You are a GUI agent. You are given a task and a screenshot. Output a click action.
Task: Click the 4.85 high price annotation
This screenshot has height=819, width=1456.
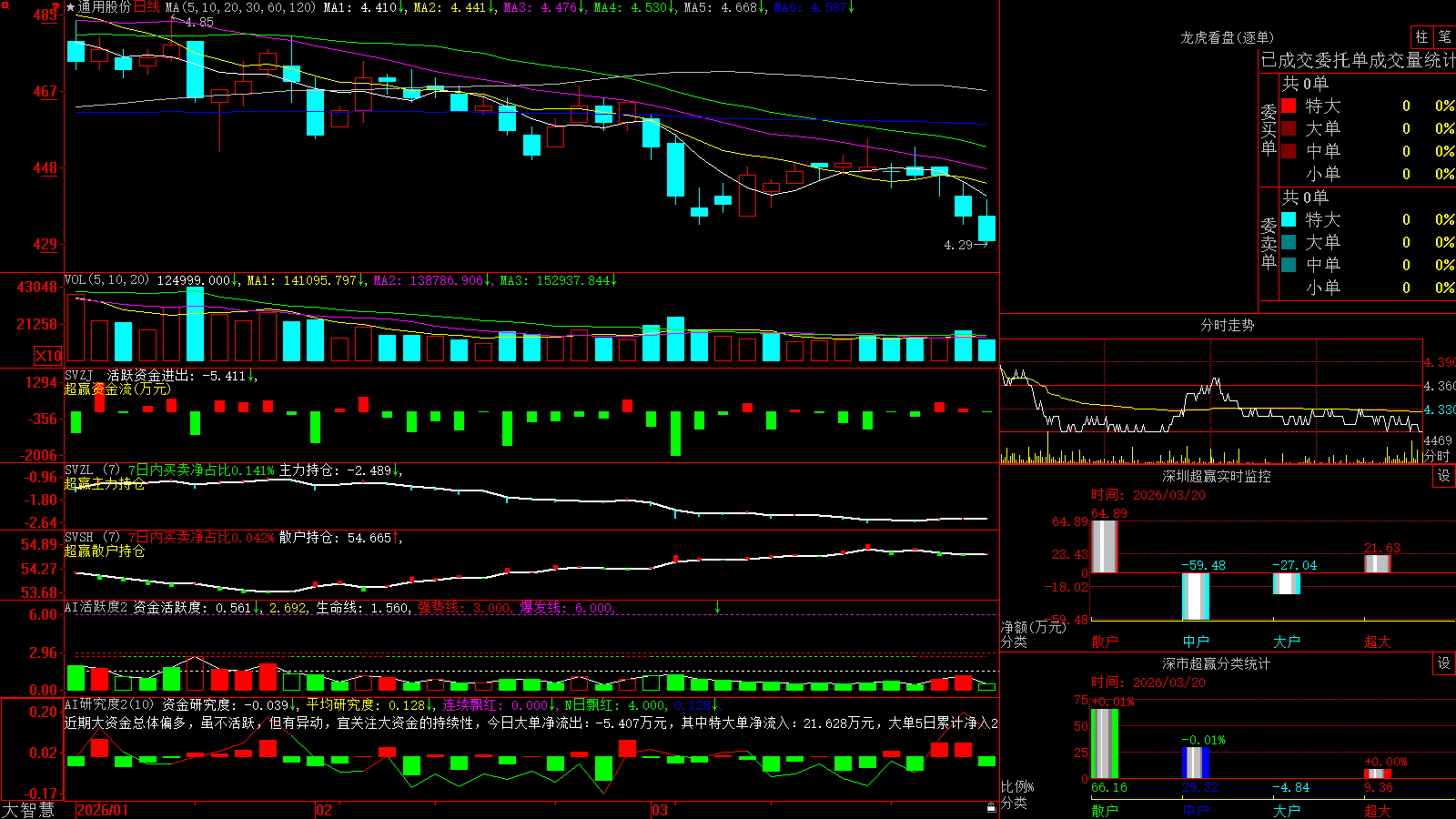pos(199,22)
